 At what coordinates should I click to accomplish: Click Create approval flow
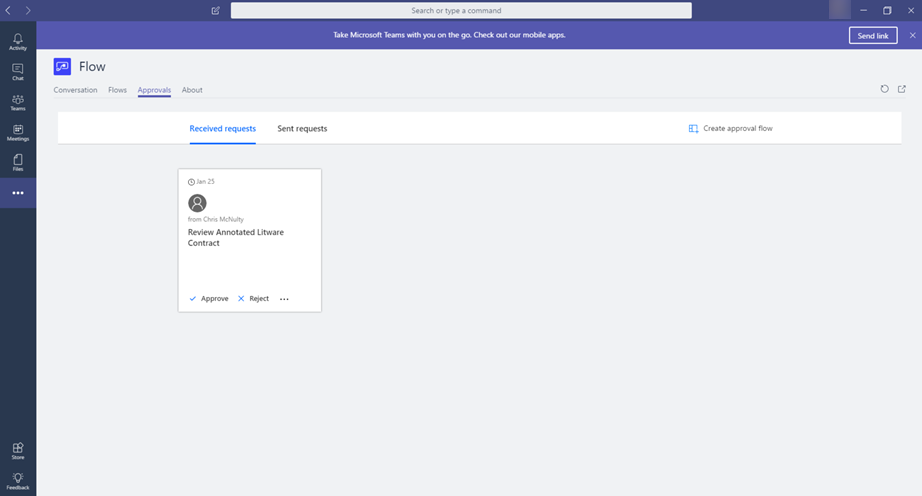pyautogui.click(x=731, y=128)
